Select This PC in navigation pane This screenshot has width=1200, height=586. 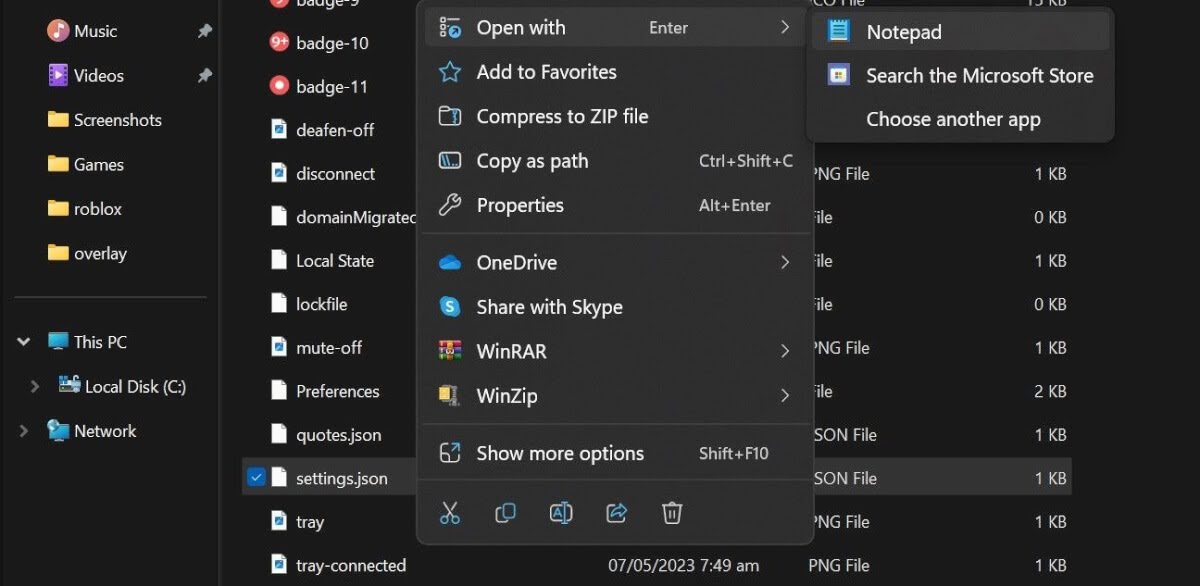coord(100,342)
